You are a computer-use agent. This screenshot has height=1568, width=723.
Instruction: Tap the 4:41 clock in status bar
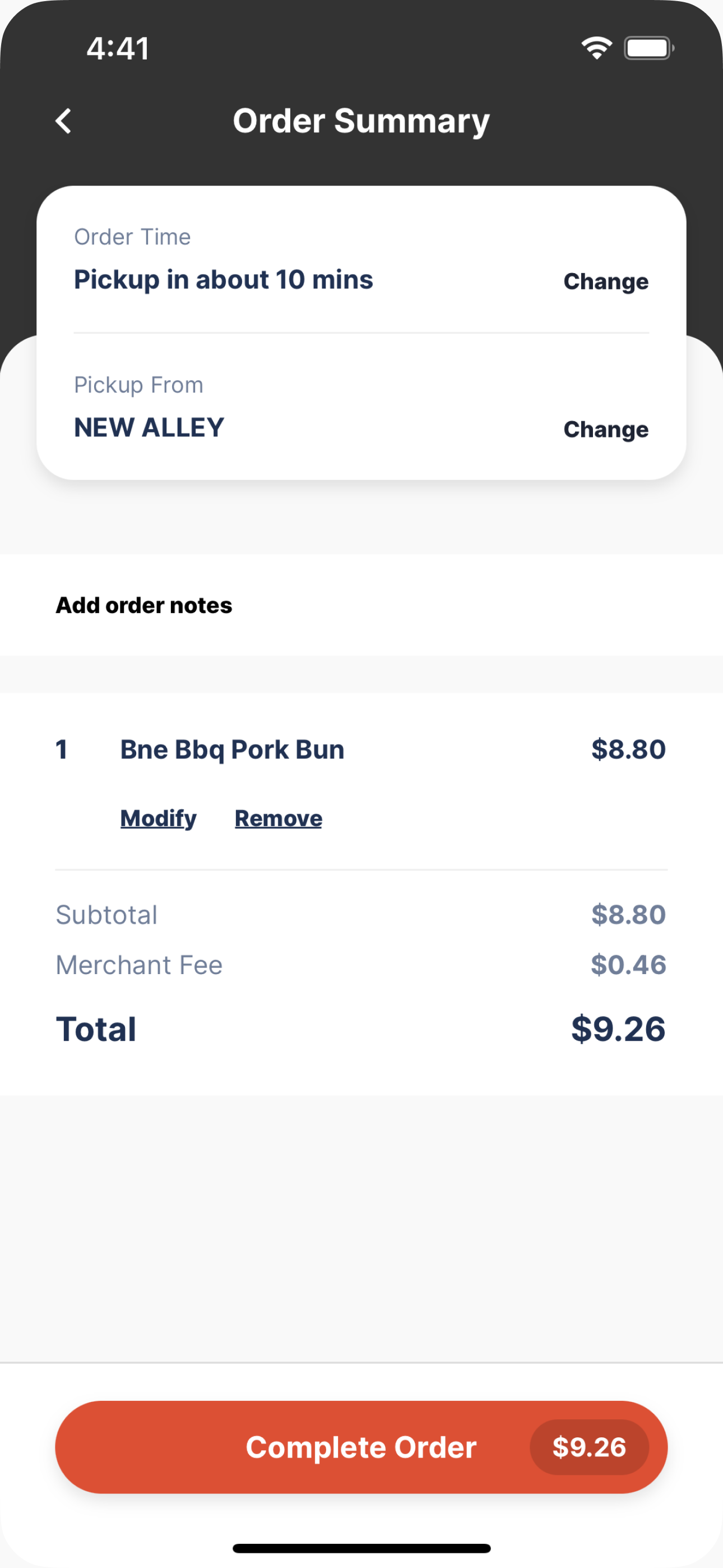(x=118, y=48)
